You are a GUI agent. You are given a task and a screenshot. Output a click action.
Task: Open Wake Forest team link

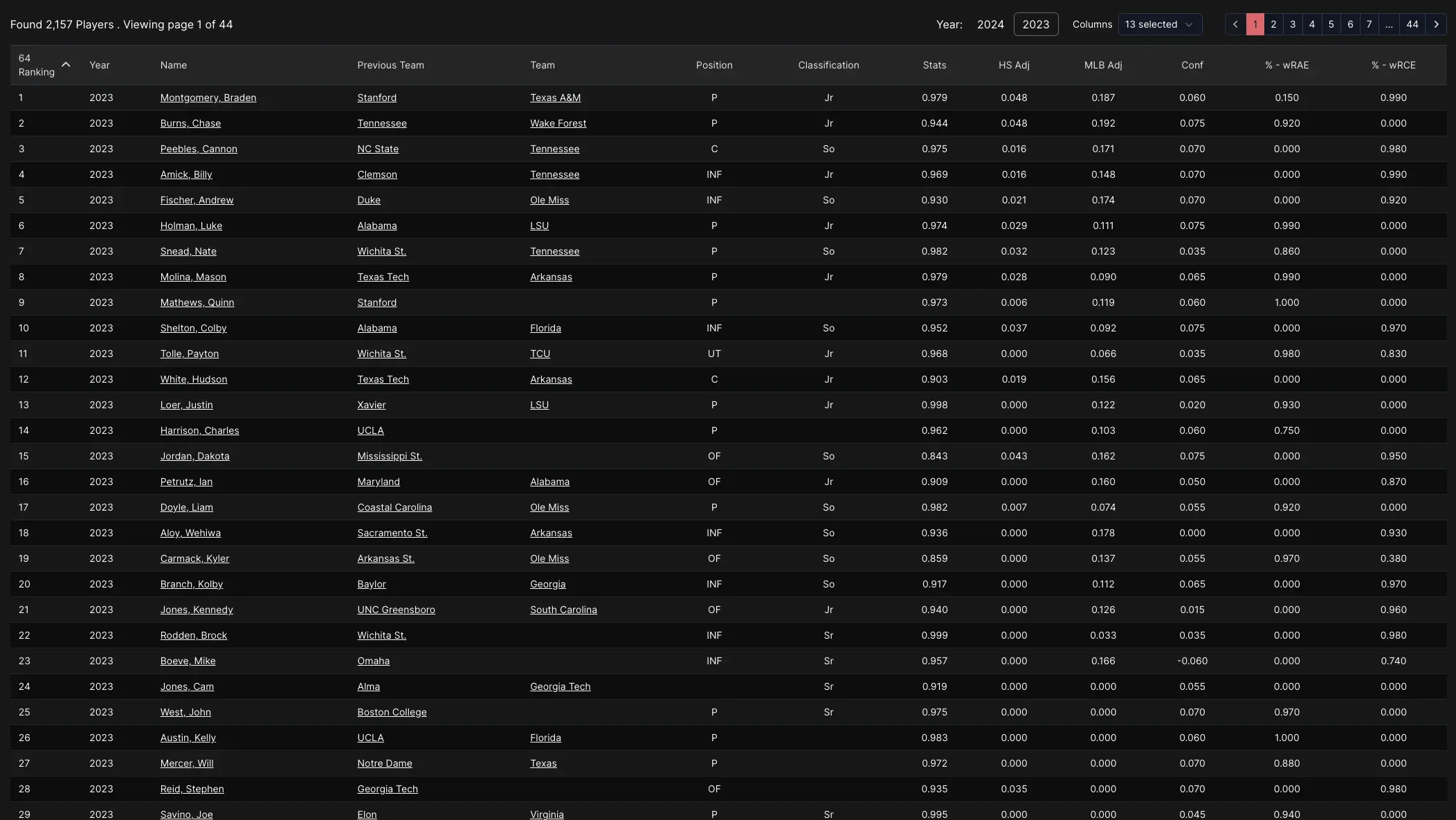(x=558, y=123)
